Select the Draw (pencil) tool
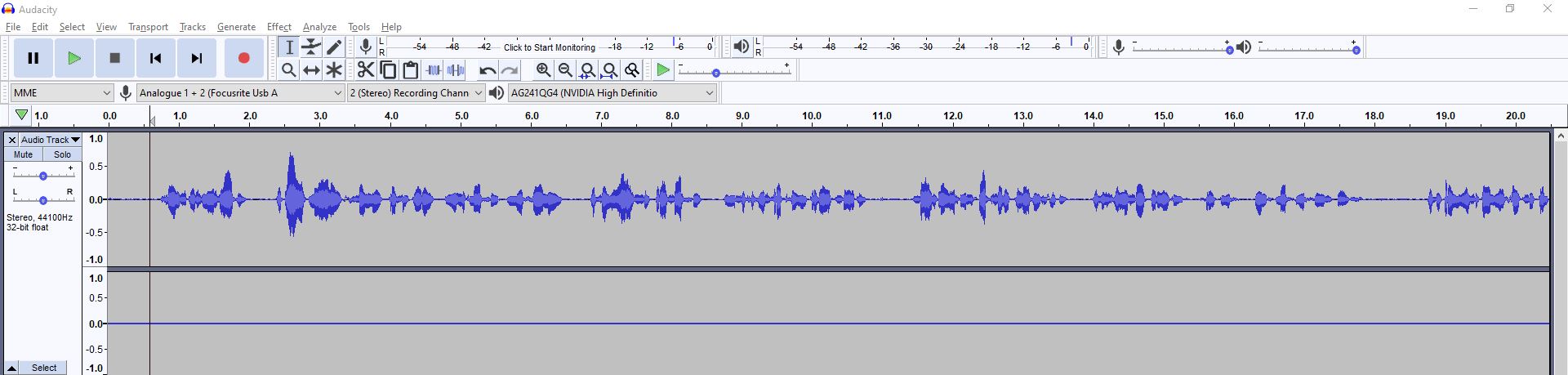Viewport: 1568px width, 375px height. coord(333,47)
